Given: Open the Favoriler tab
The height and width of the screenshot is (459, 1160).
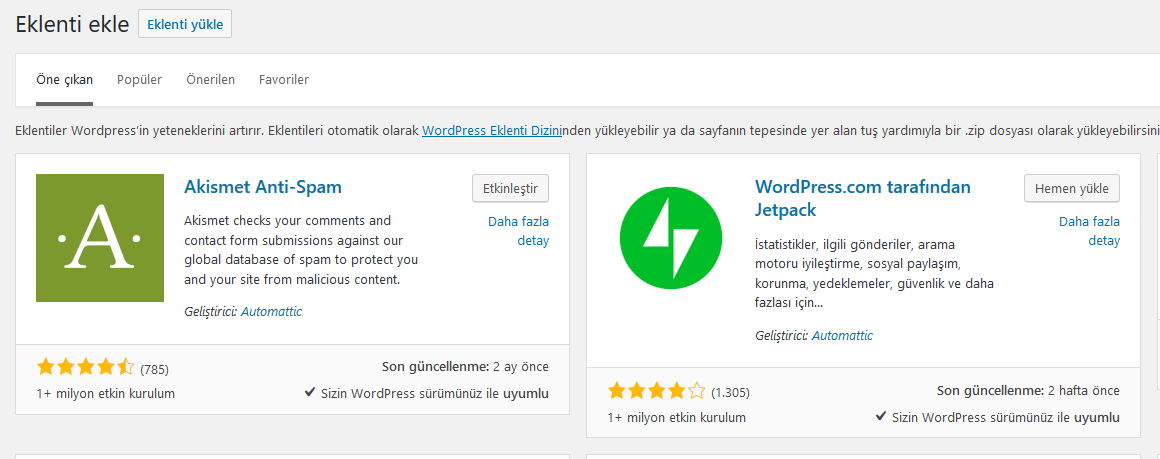Looking at the screenshot, I should coord(284,80).
